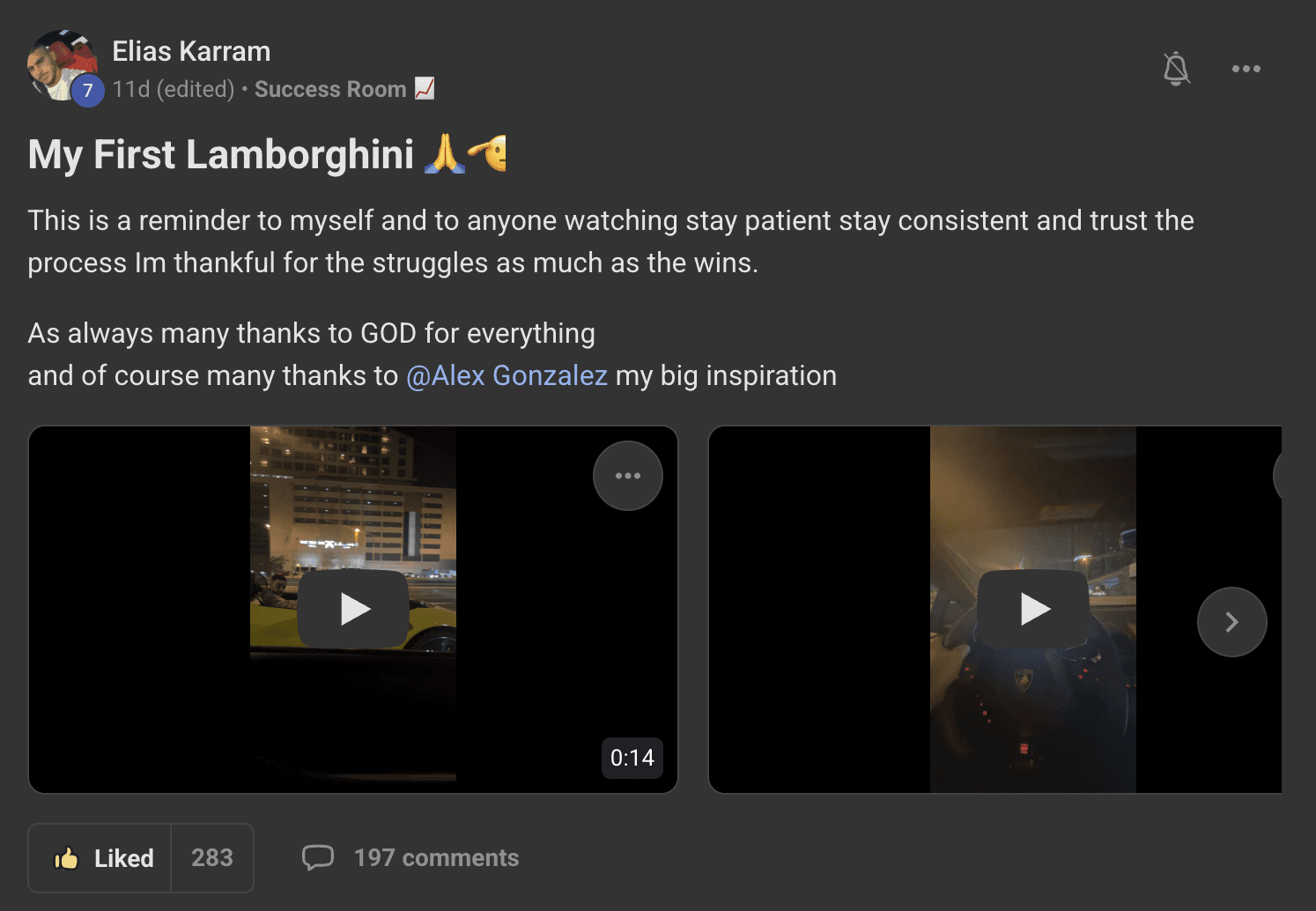Screen dimensions: 1316x911
Task: Open Elias Karram's profile picture
Action: click(62, 65)
